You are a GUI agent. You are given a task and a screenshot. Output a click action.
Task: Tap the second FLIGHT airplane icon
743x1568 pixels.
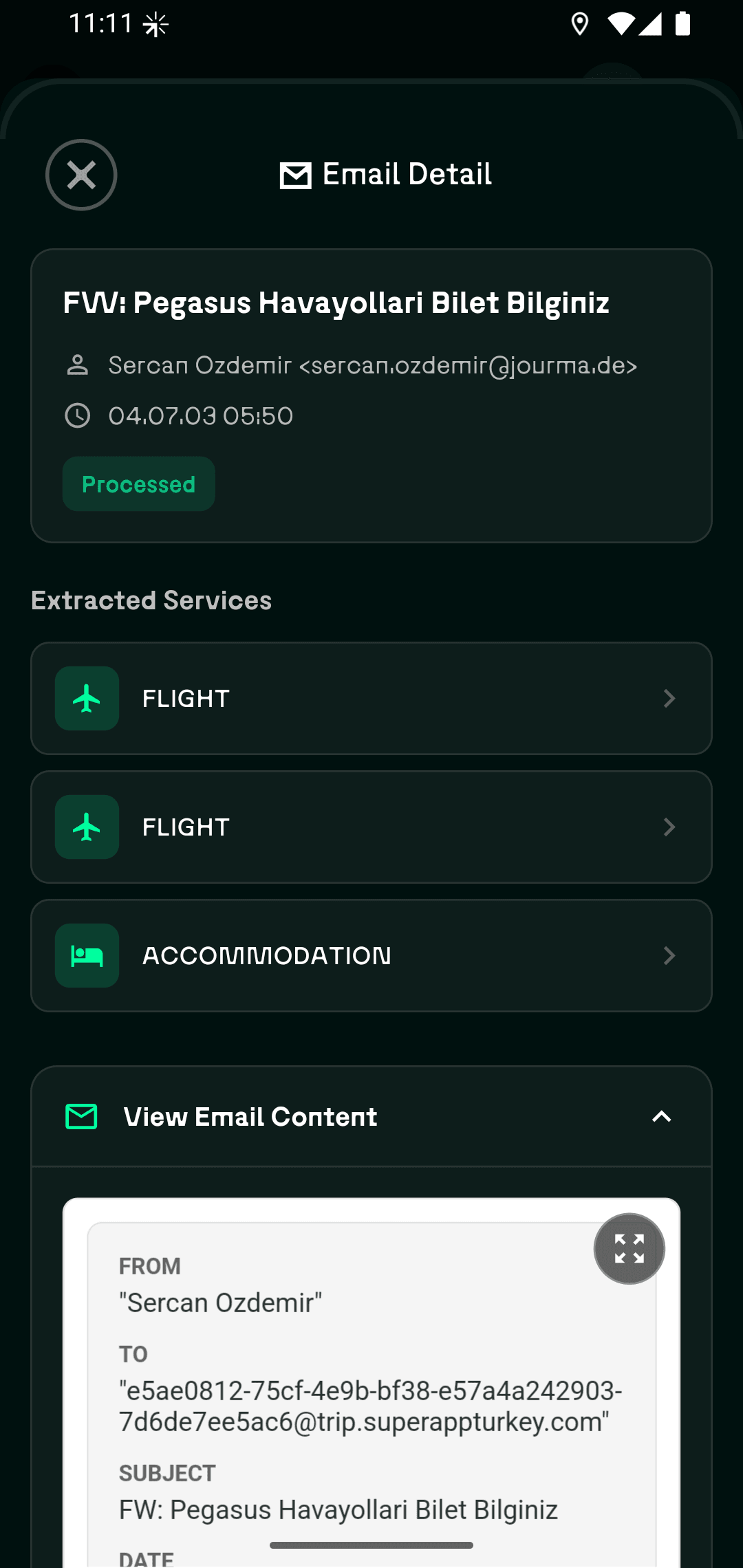[87, 827]
